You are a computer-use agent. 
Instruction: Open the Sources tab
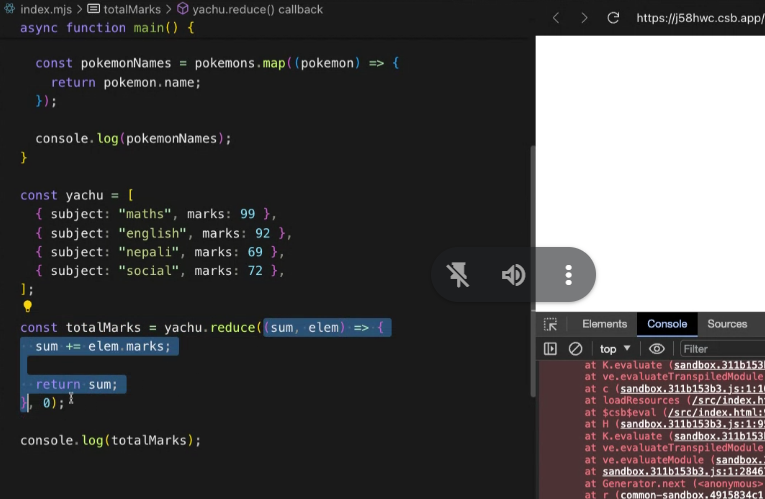[x=727, y=324]
